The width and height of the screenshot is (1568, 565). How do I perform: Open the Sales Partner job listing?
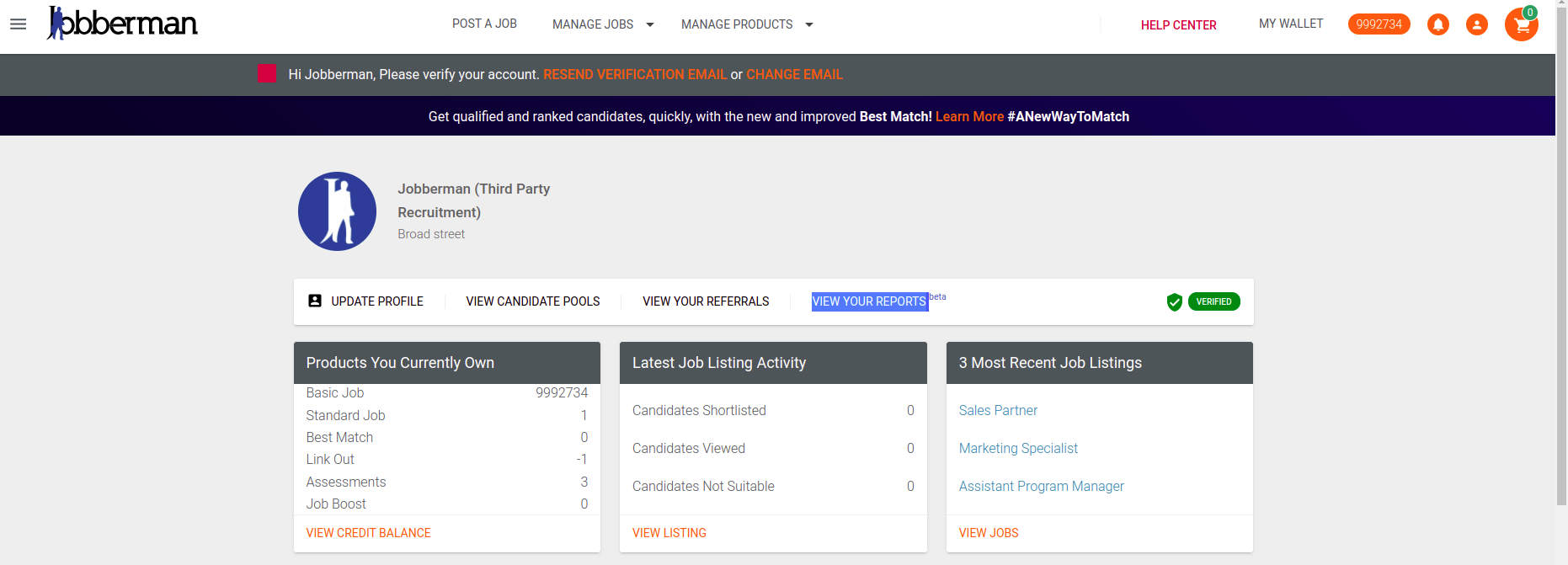[x=998, y=410]
